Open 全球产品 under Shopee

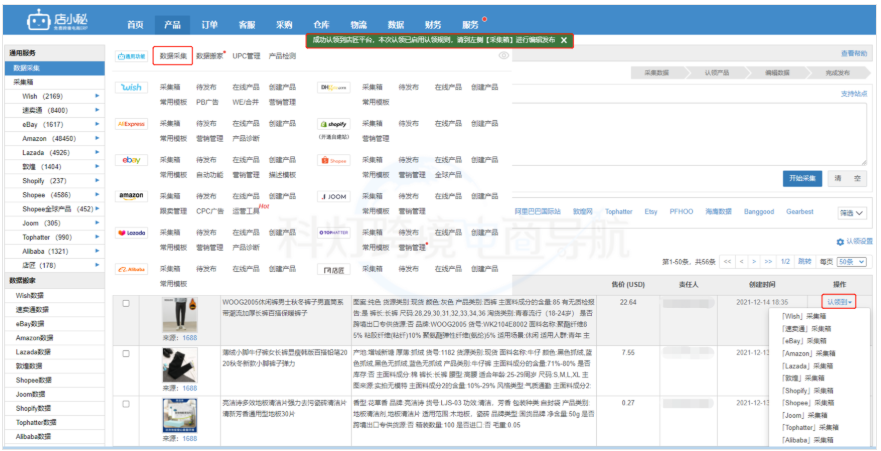pos(448,175)
